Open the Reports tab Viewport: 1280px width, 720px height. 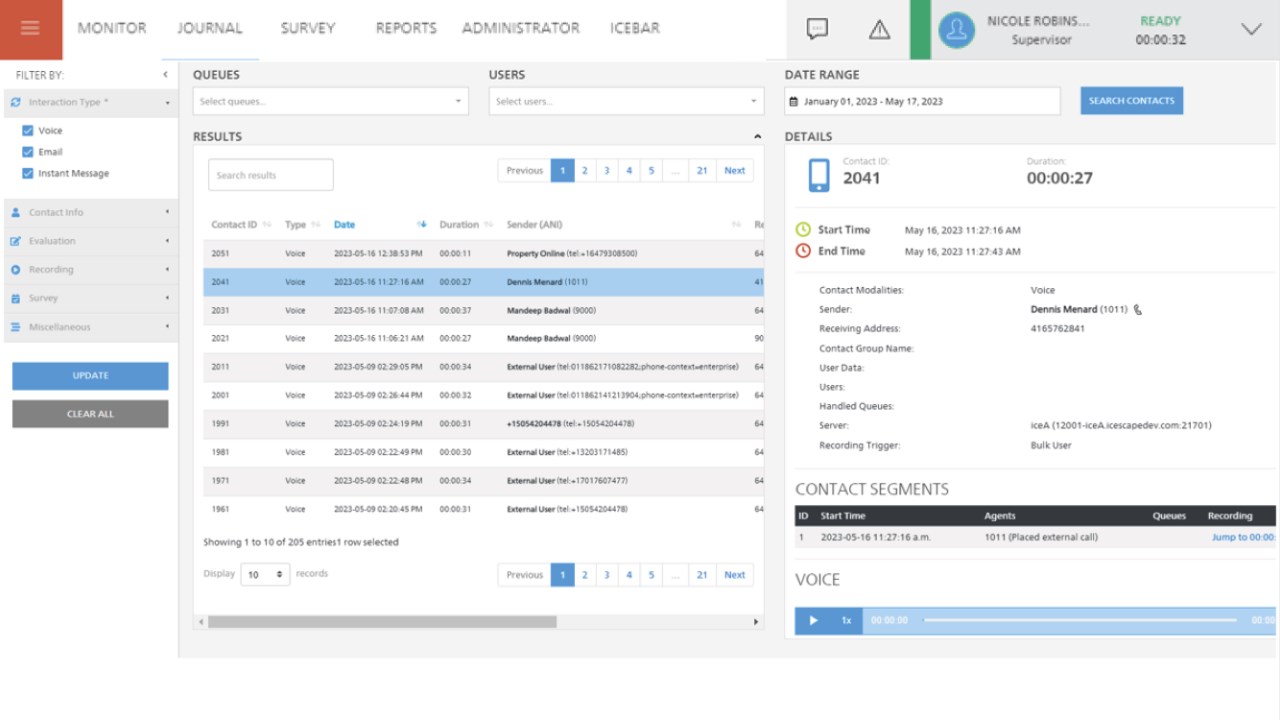(x=406, y=28)
